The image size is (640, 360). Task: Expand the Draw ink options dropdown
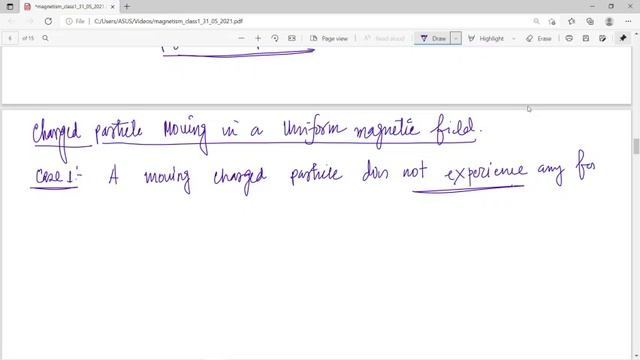(x=456, y=38)
